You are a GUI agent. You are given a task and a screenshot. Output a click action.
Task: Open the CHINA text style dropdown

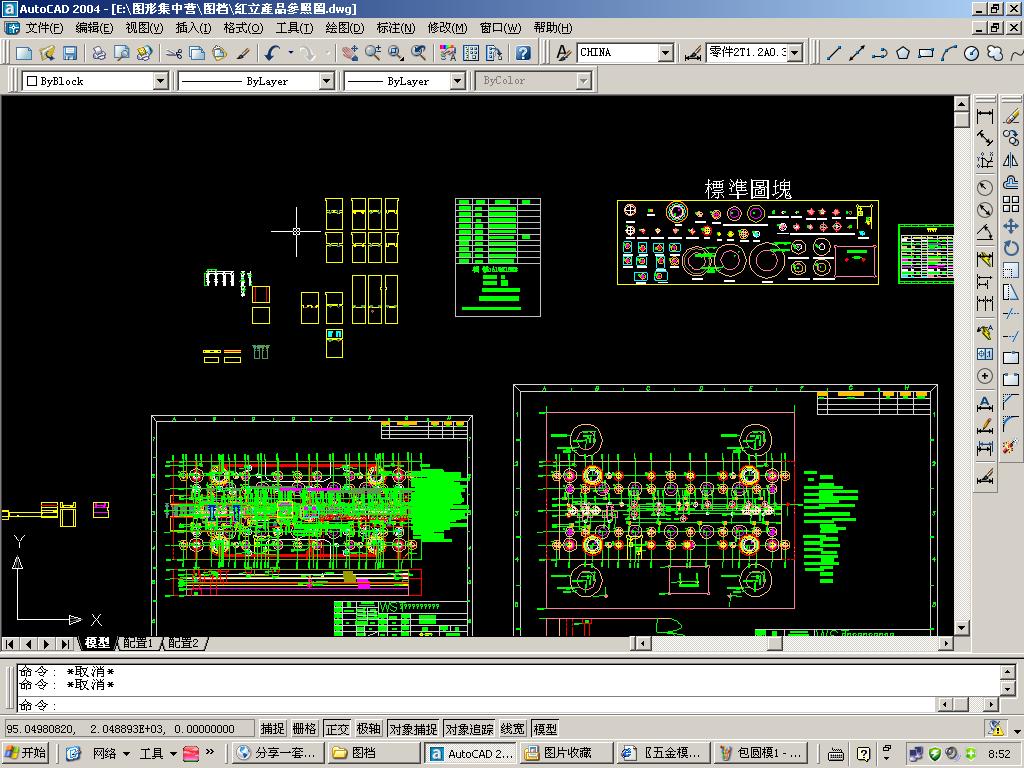pyautogui.click(x=665, y=53)
